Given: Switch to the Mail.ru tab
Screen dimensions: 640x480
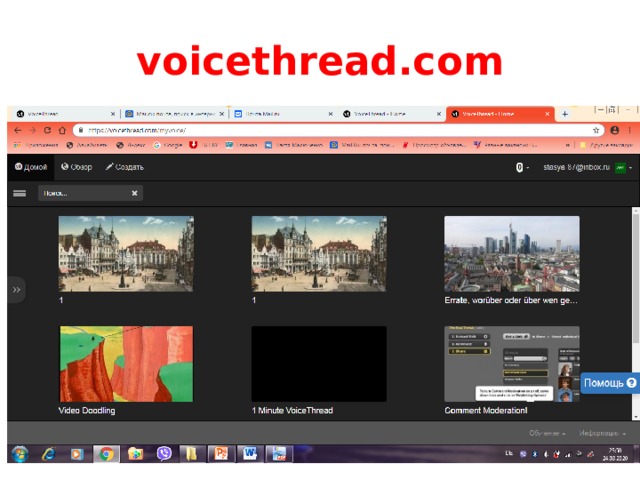Looking at the screenshot, I should point(175,114).
